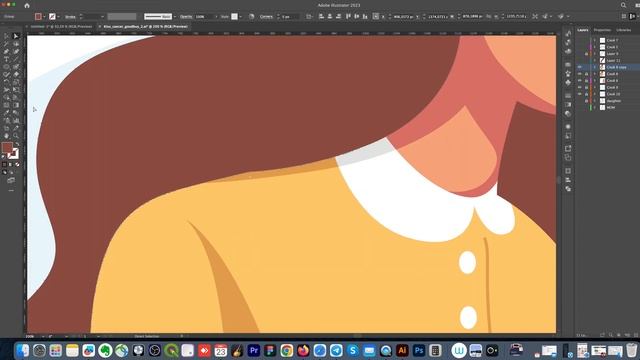Expand the Слой 5 layer
The width and height of the screenshot is (640, 360).
click(x=595, y=47)
